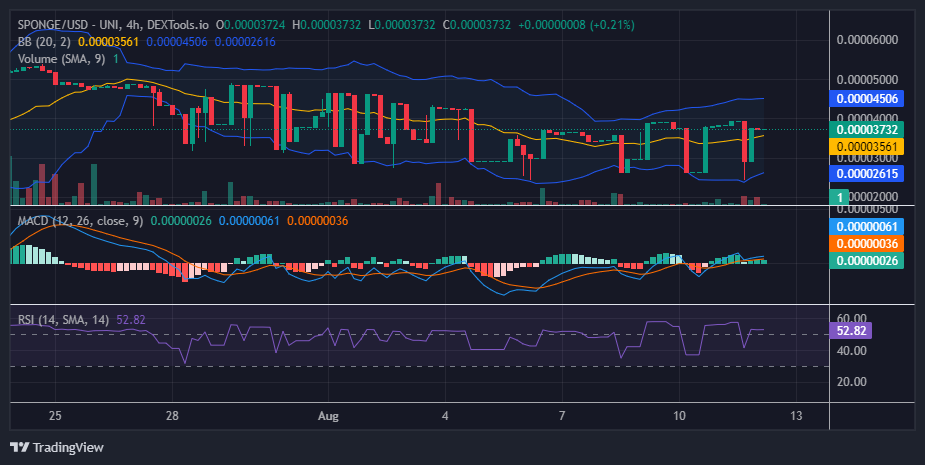Click the high price H0.00003732 value
Image resolution: width=925 pixels, height=465 pixels.
click(x=326, y=25)
